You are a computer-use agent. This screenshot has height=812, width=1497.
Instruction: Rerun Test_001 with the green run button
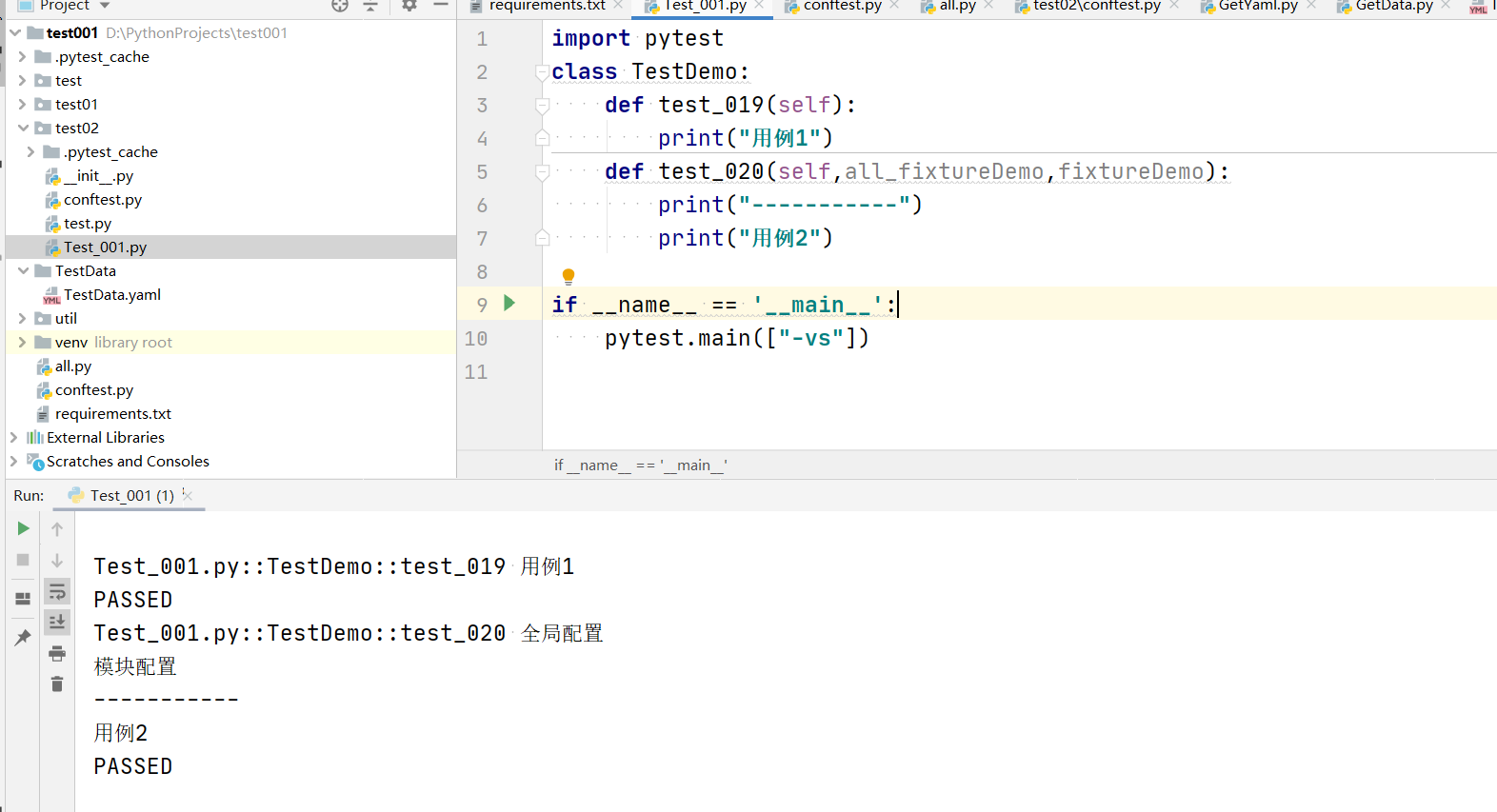[x=23, y=528]
